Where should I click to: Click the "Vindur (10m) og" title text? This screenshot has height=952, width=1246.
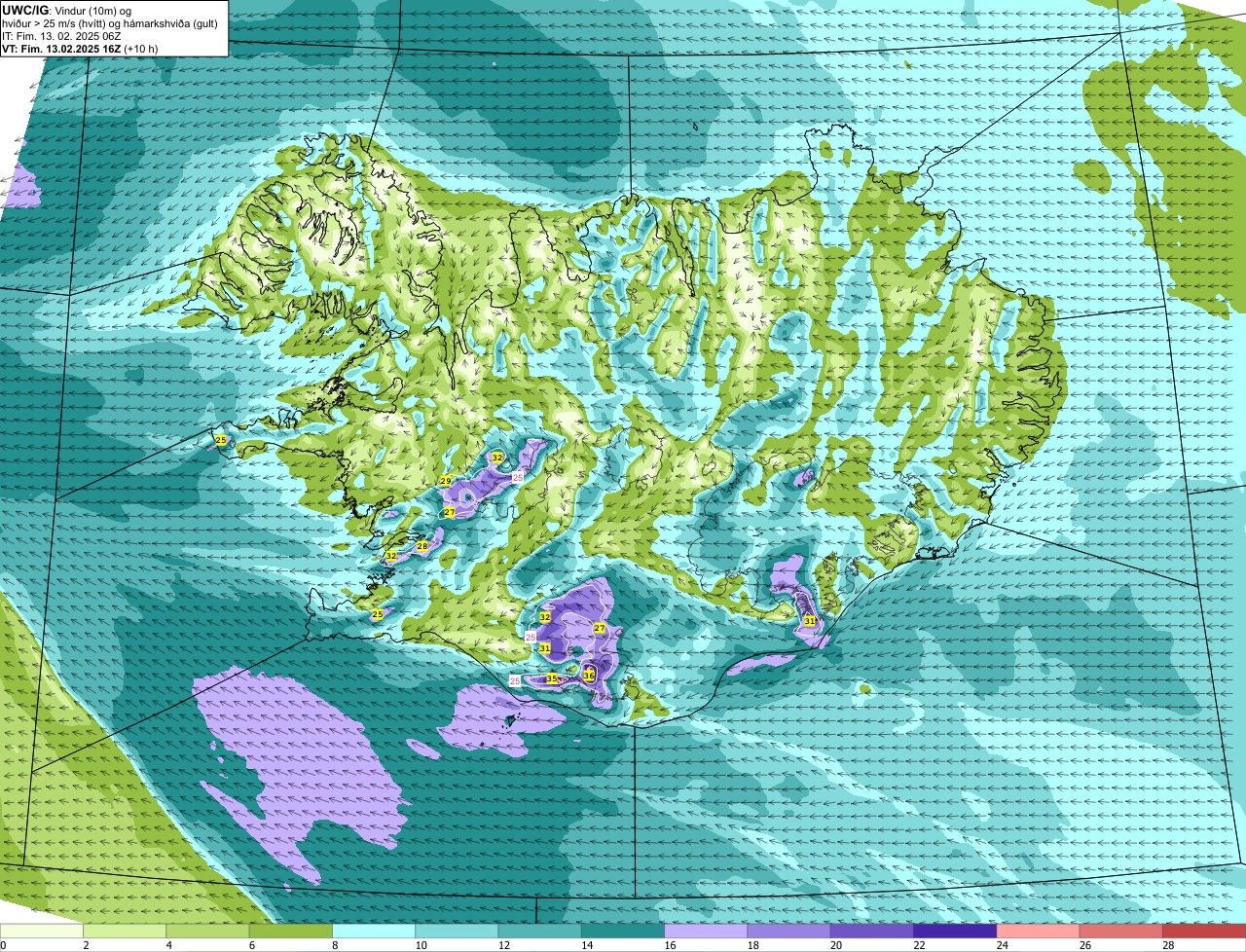click(x=92, y=11)
